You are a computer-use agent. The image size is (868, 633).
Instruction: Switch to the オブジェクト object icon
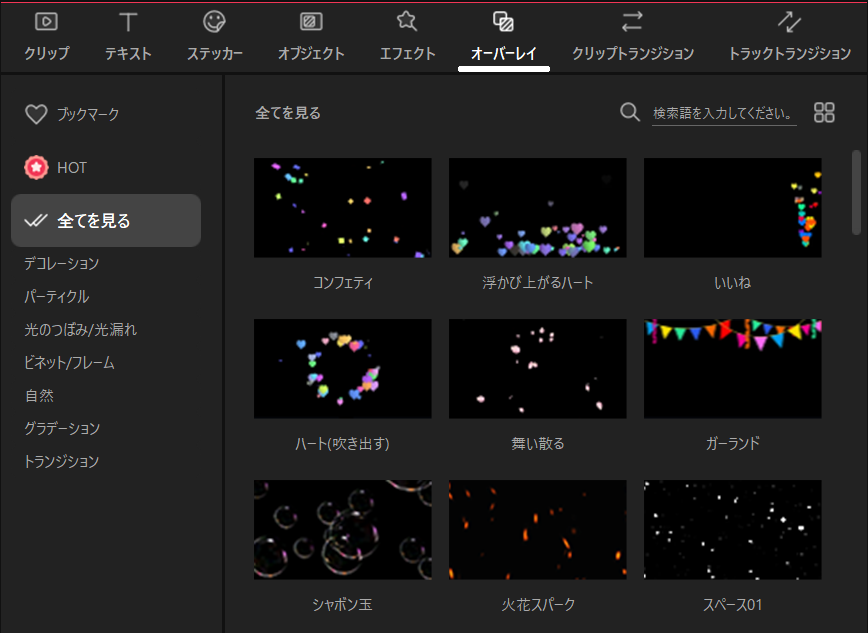(x=311, y=22)
